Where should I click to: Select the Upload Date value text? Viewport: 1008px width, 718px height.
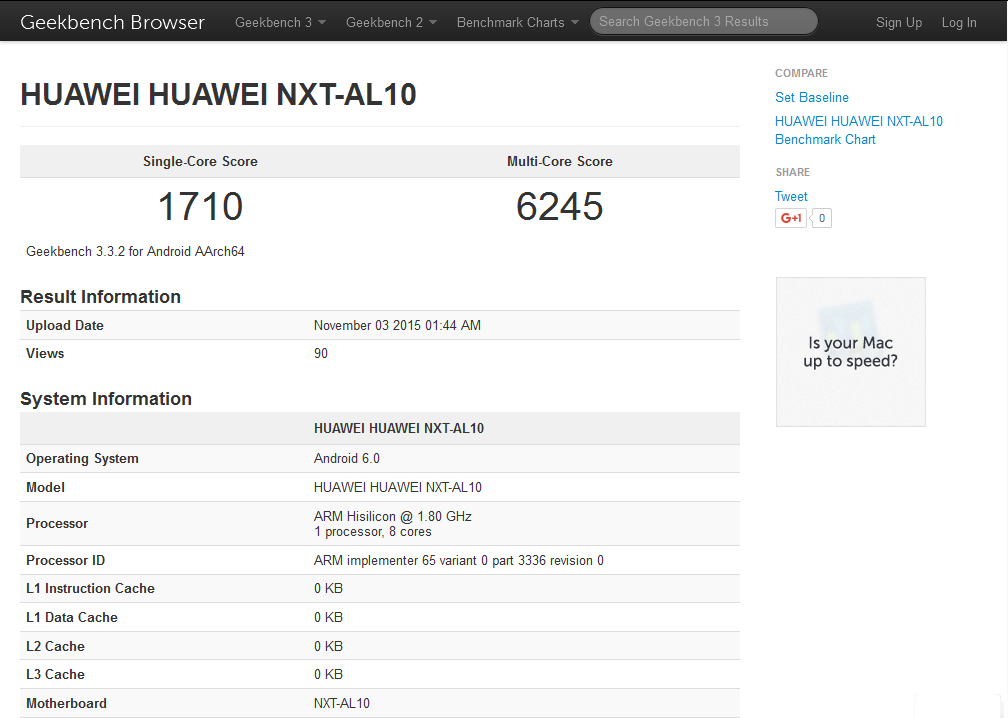point(397,325)
